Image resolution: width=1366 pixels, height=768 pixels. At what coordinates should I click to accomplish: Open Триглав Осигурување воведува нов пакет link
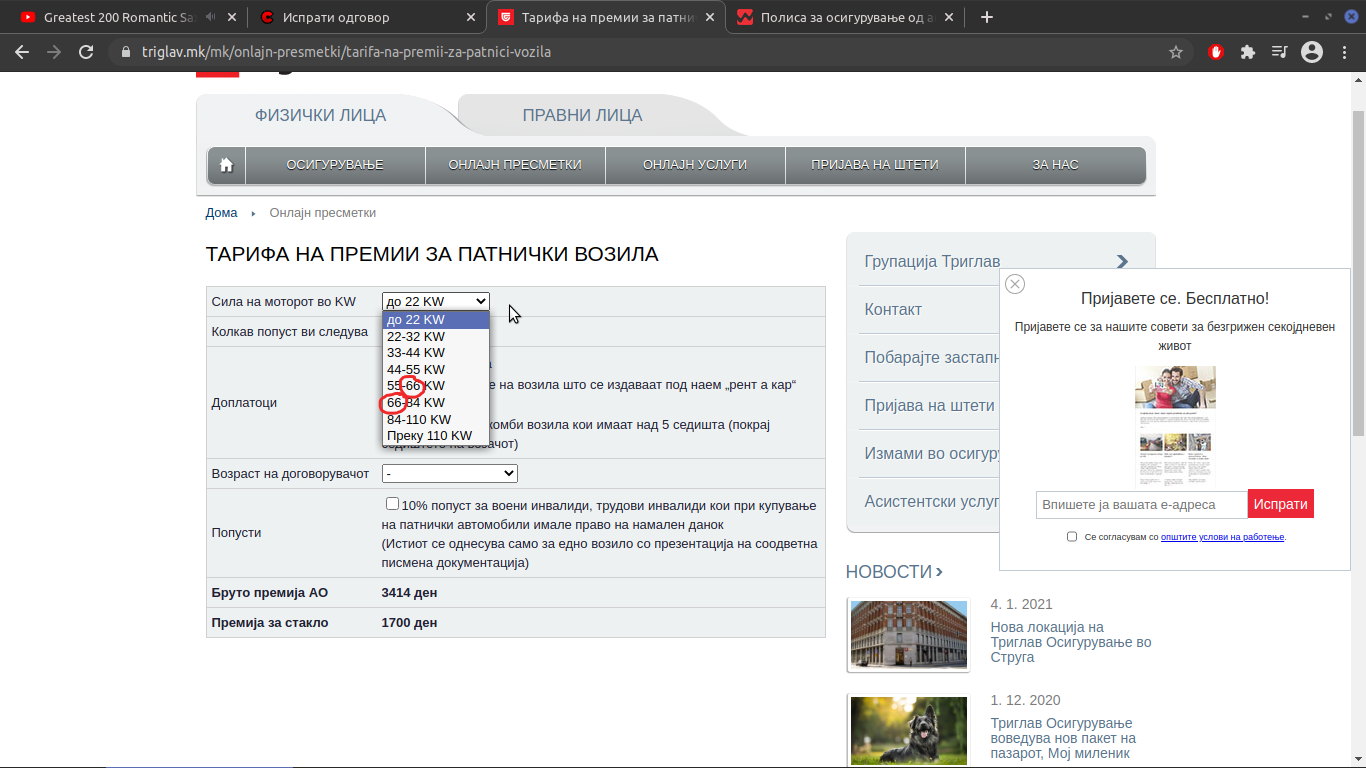(x=1063, y=738)
